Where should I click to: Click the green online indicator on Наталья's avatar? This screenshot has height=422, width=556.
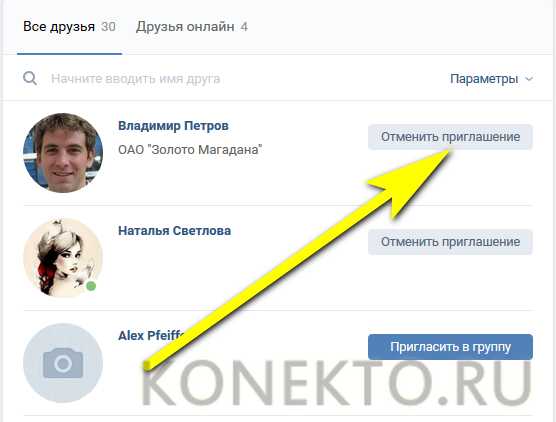pos(91,286)
